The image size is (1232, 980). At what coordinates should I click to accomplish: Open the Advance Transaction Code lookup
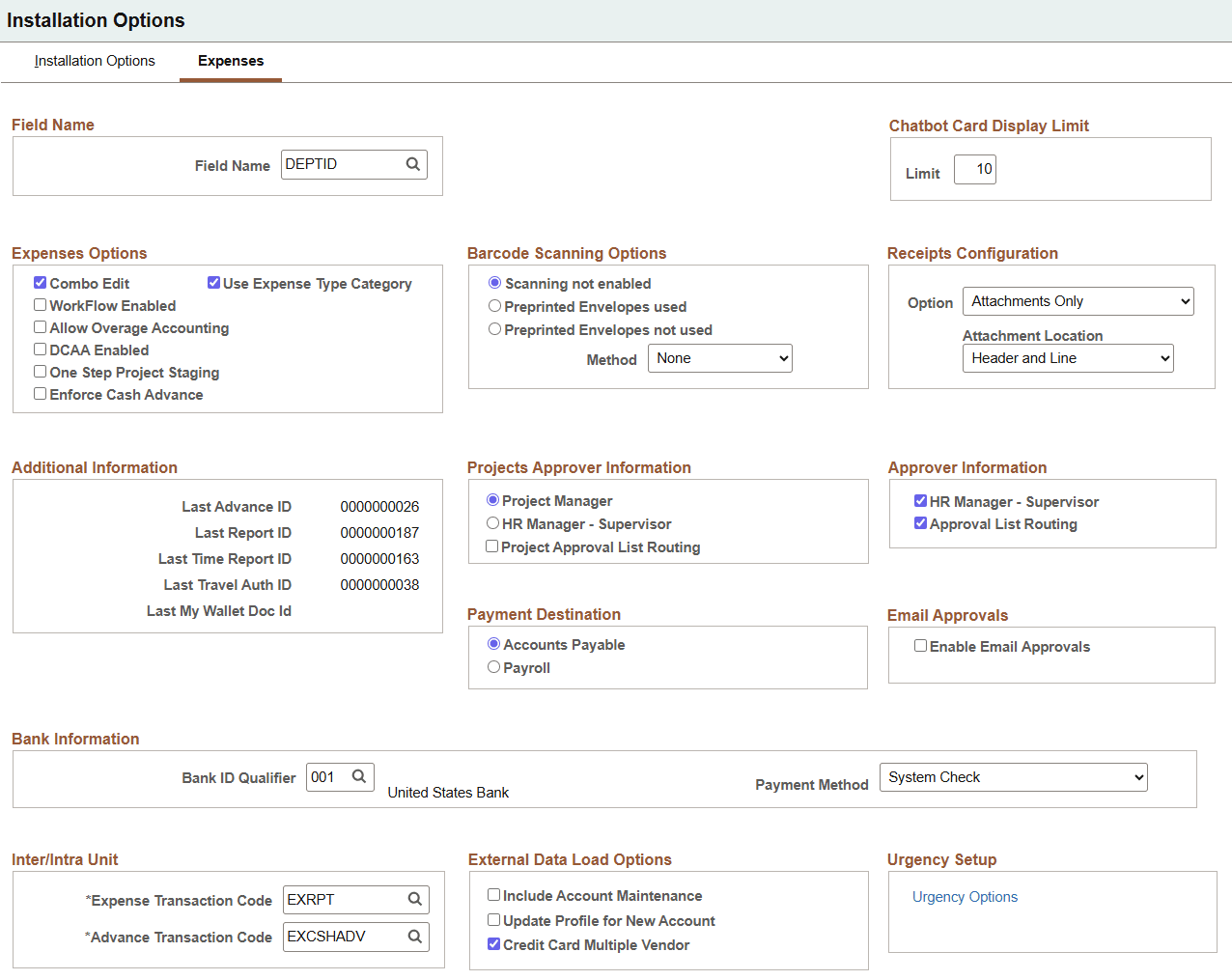click(415, 936)
